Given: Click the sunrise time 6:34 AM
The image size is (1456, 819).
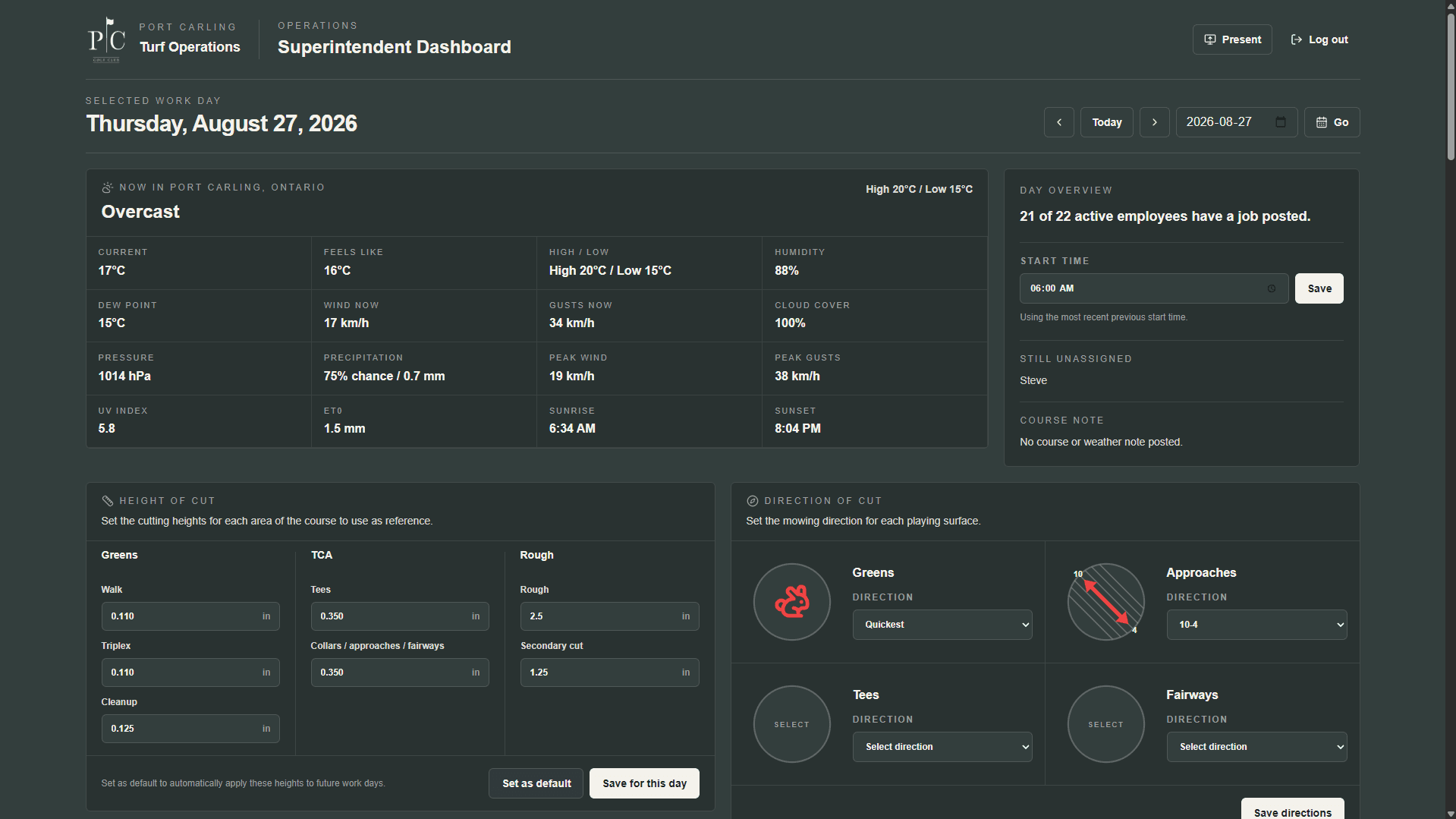Looking at the screenshot, I should pyautogui.click(x=572, y=428).
